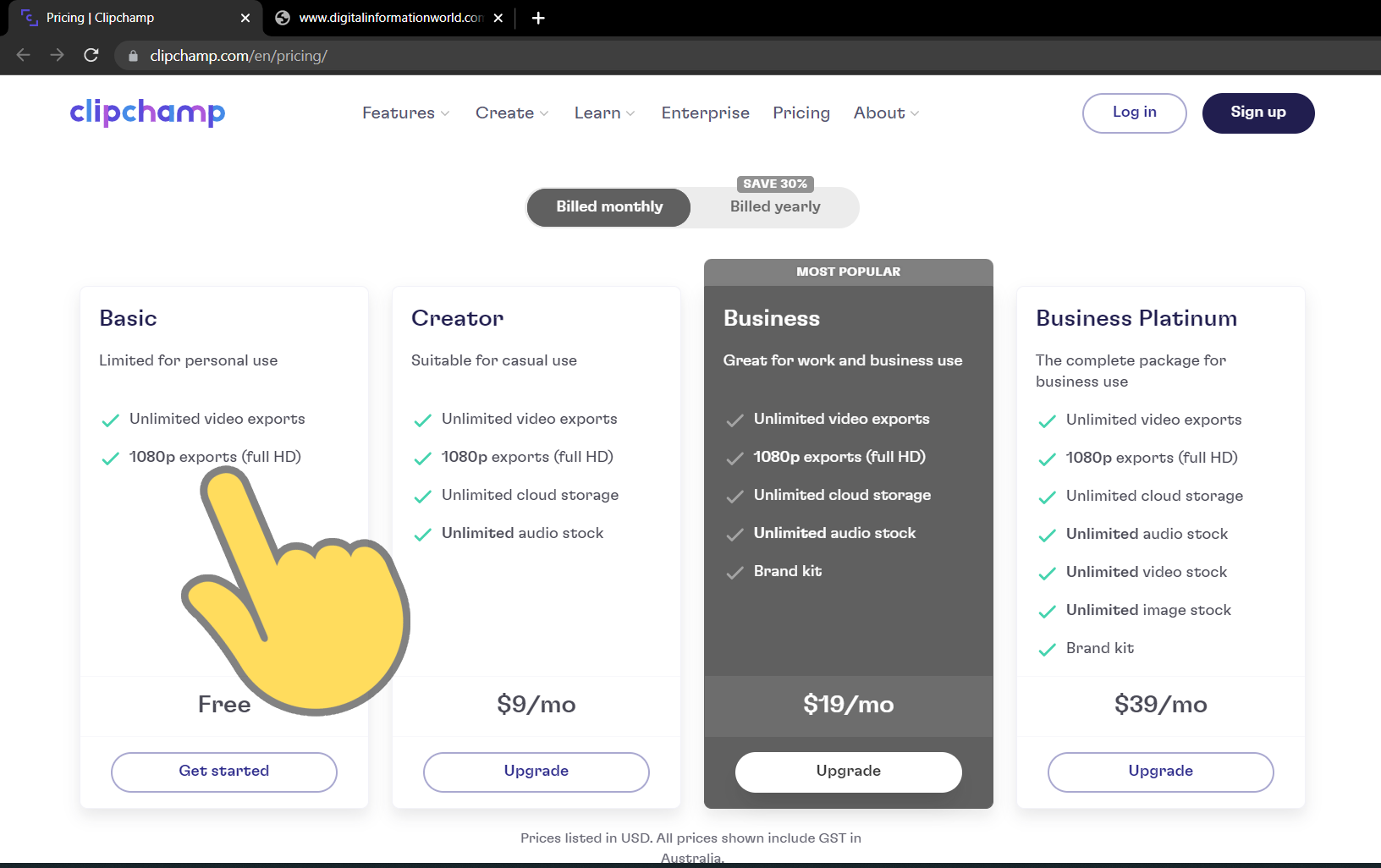Click the browser forward arrow
This screenshot has width=1381, height=868.
[57, 55]
